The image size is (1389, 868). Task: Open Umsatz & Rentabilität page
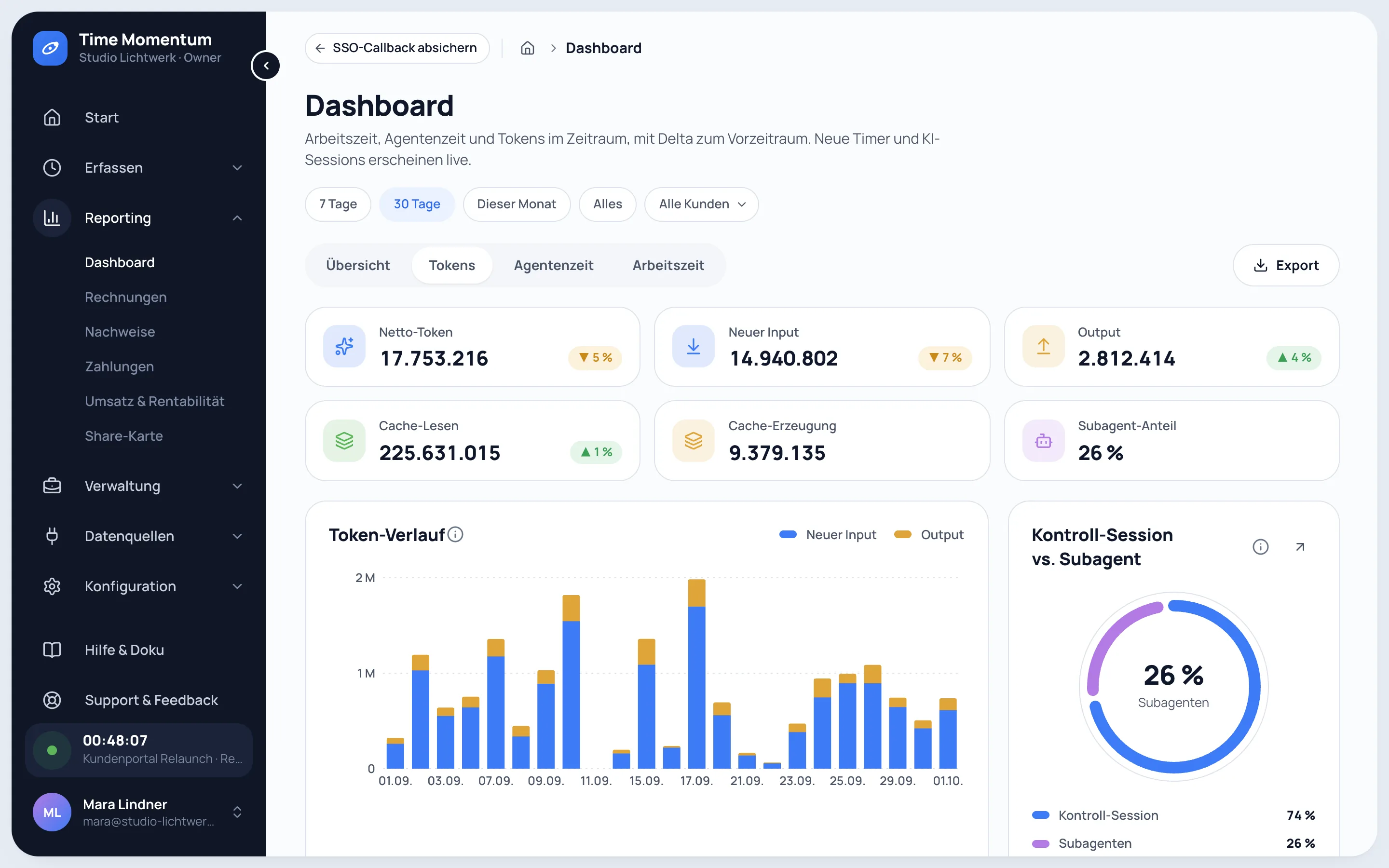(154, 401)
